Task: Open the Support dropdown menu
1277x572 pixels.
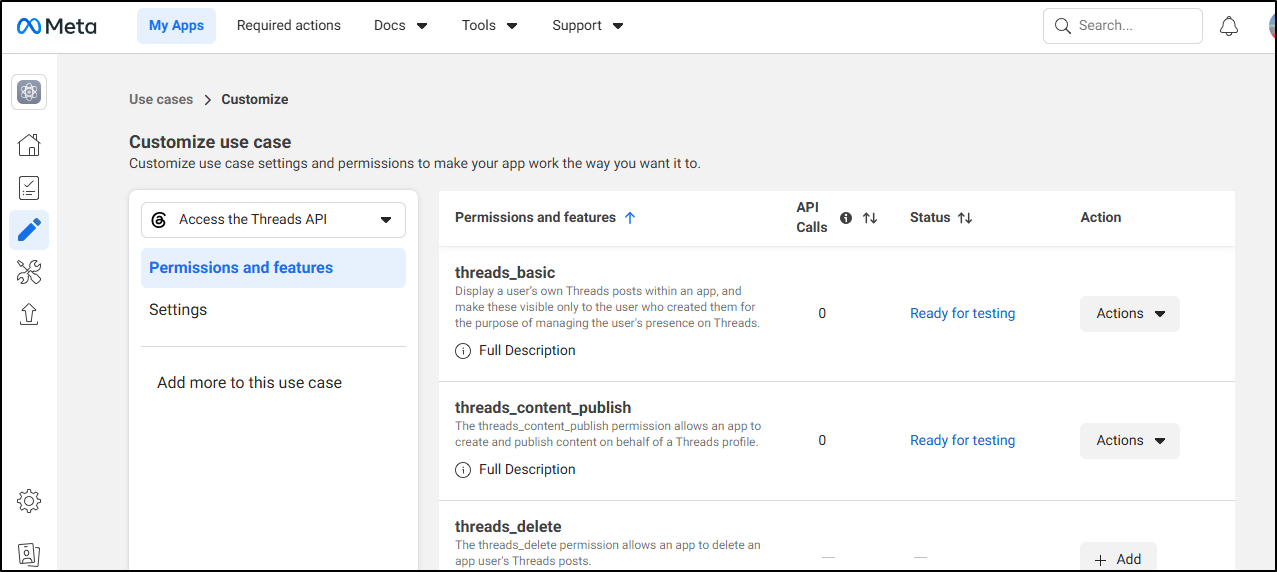Action: [x=588, y=26]
